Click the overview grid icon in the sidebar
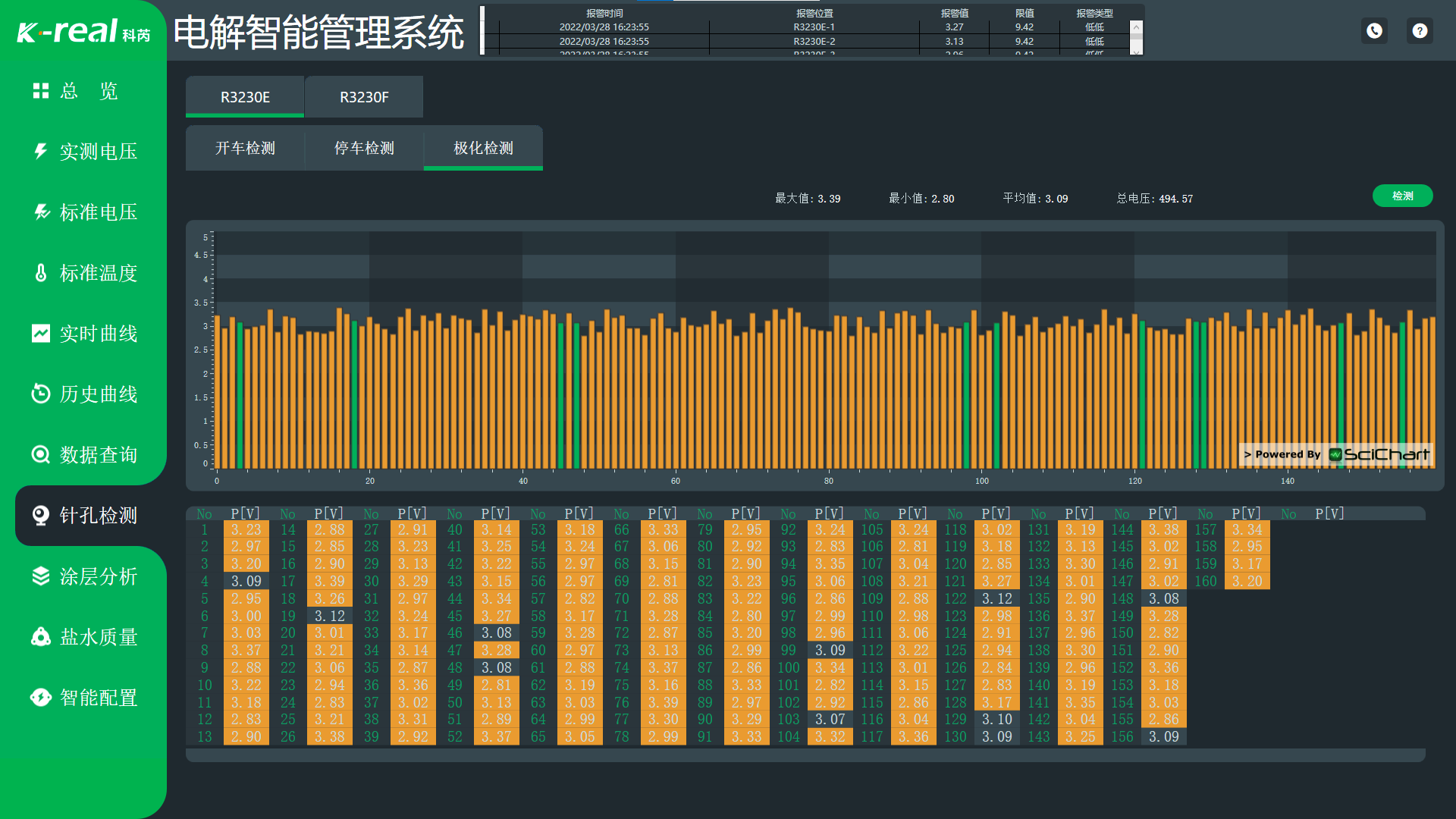The height and width of the screenshot is (819, 1456). point(41,91)
